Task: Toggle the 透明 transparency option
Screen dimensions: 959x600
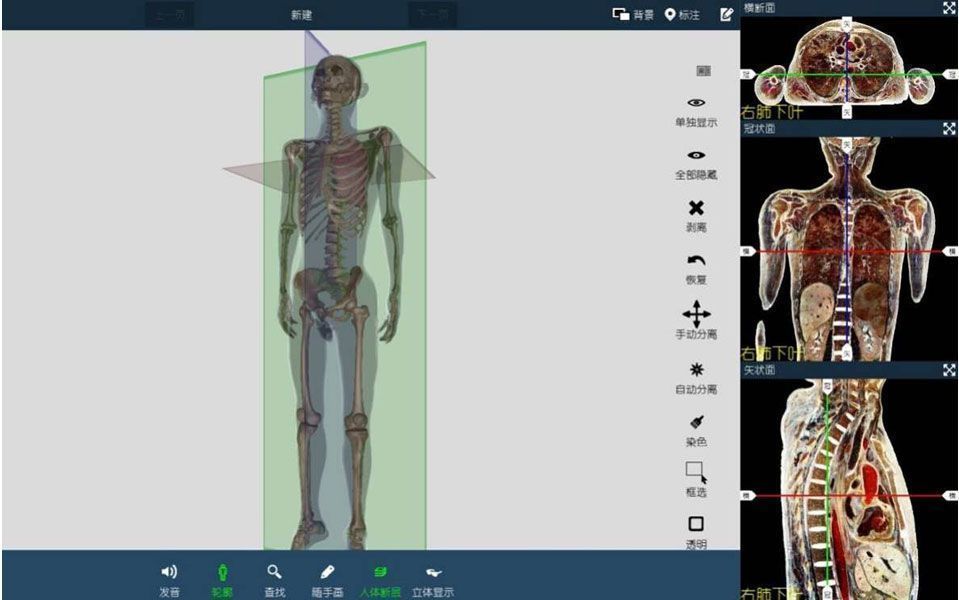Action: click(x=696, y=524)
